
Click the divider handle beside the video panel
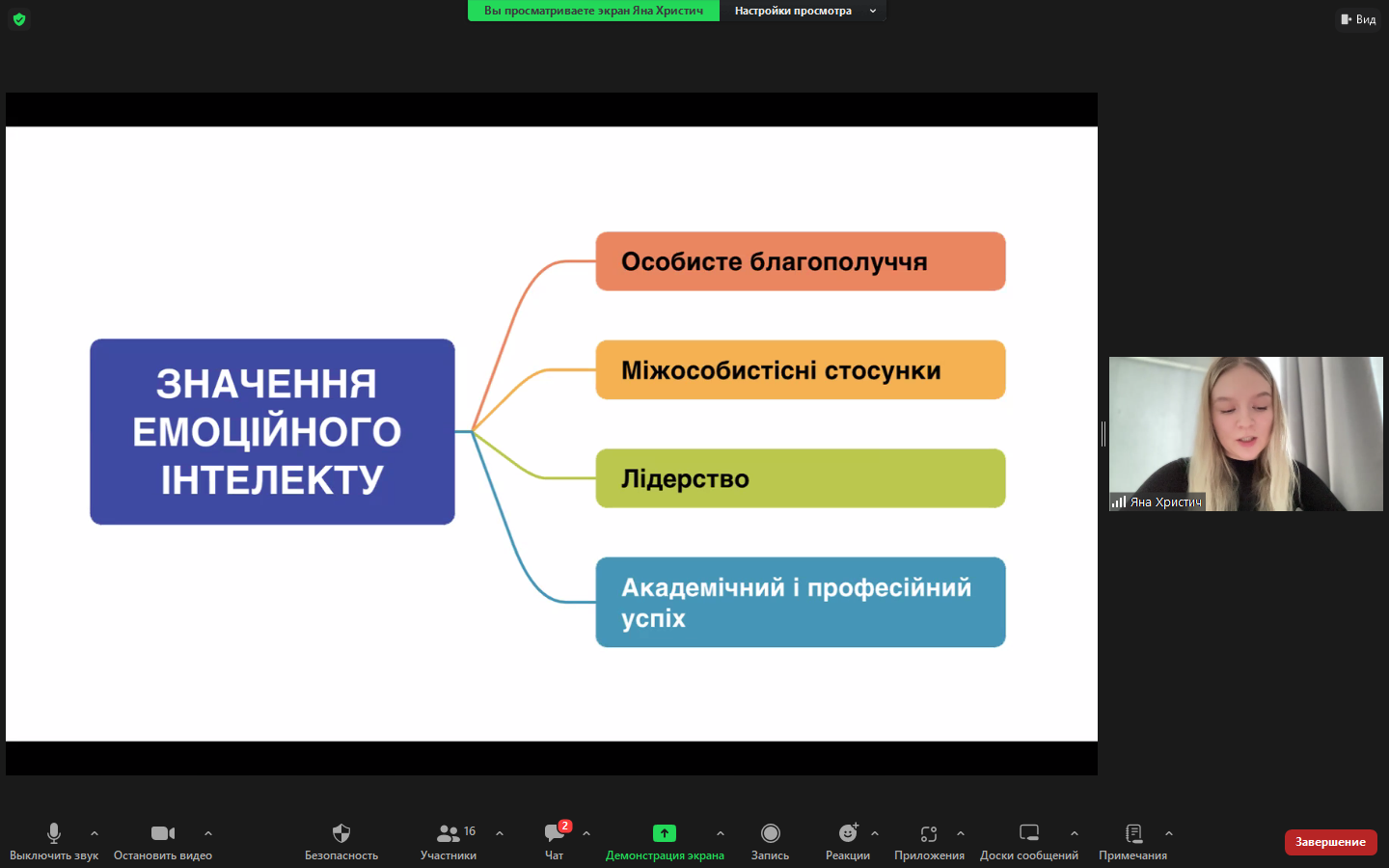(x=1103, y=434)
